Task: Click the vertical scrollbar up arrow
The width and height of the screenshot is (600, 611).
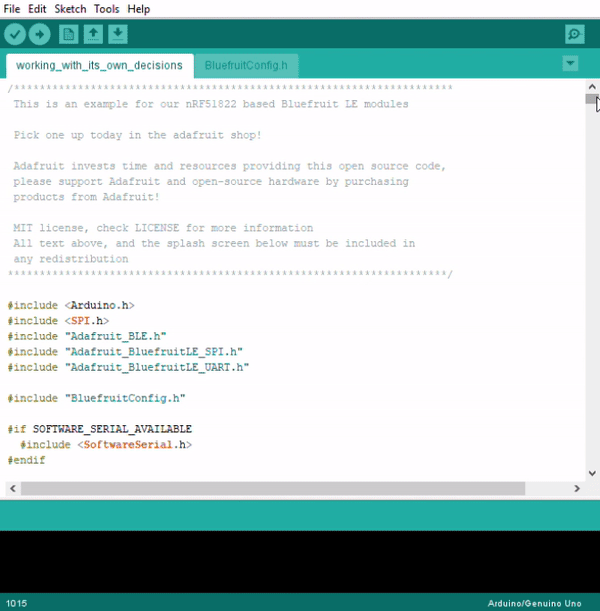Action: click(591, 87)
